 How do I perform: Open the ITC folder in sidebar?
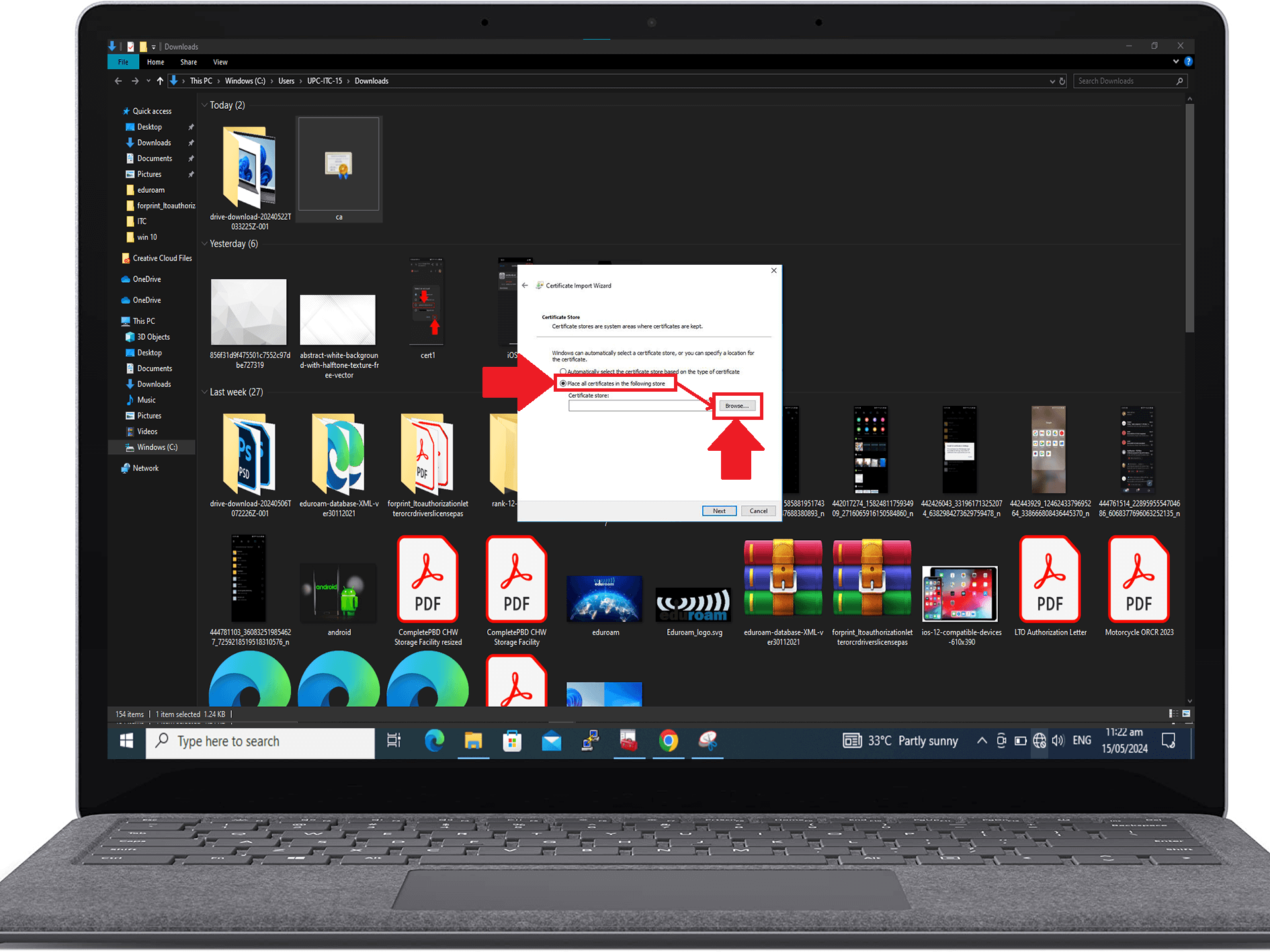tap(141, 221)
